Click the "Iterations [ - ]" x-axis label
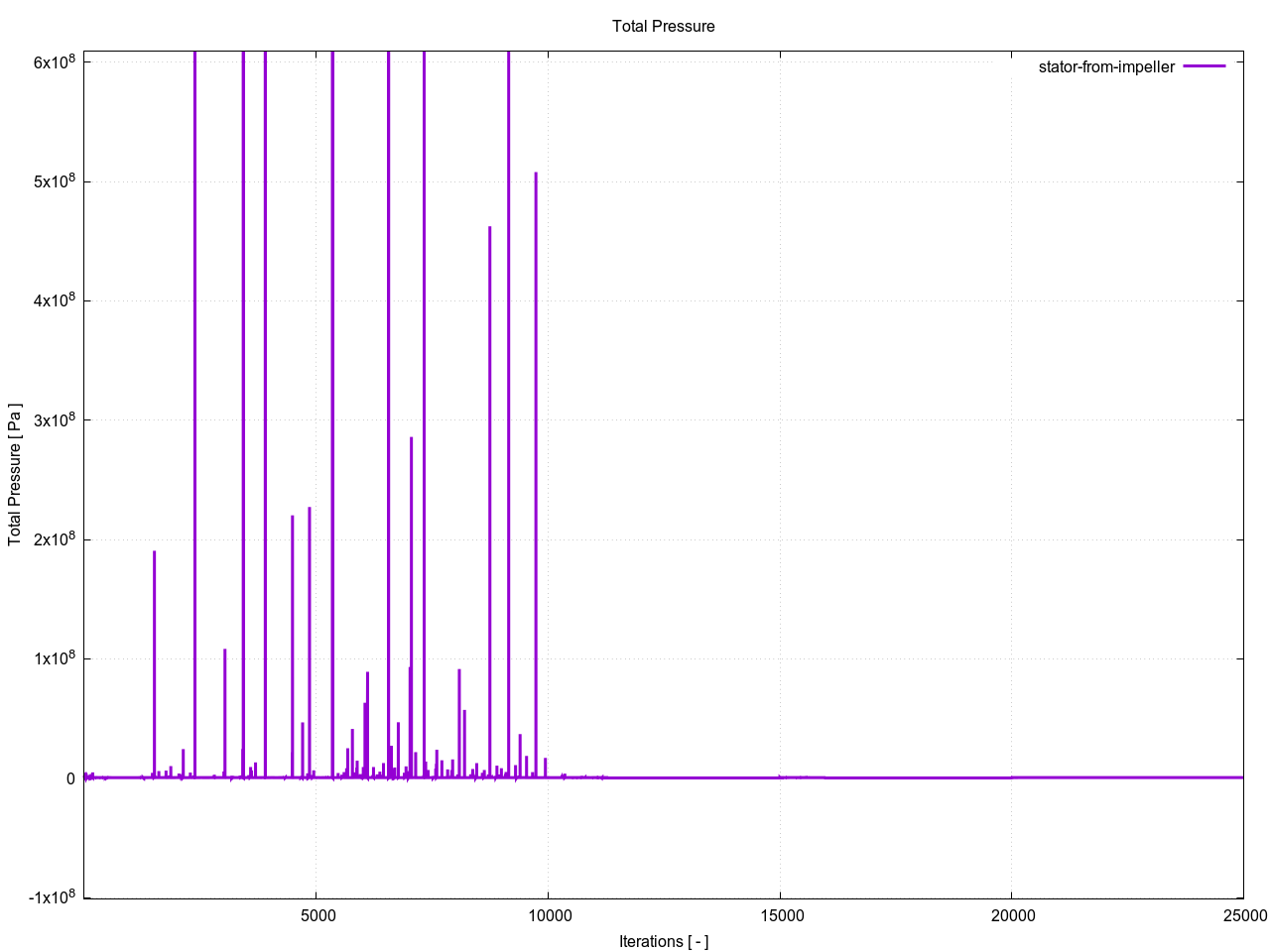The height and width of the screenshot is (952, 1270). click(663, 941)
